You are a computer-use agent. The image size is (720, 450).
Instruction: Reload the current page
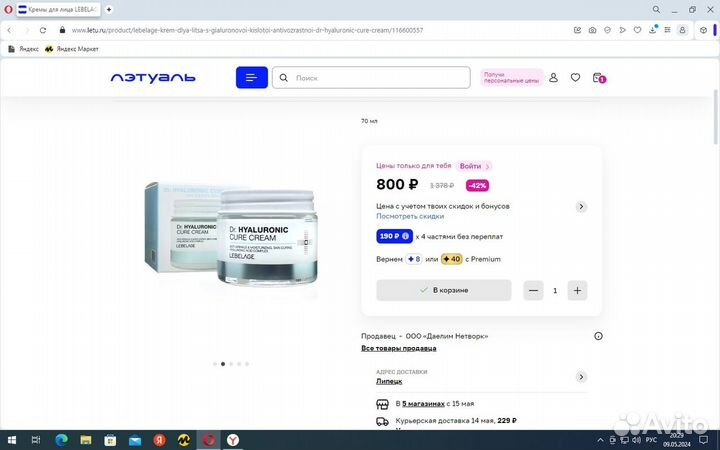[43, 30]
